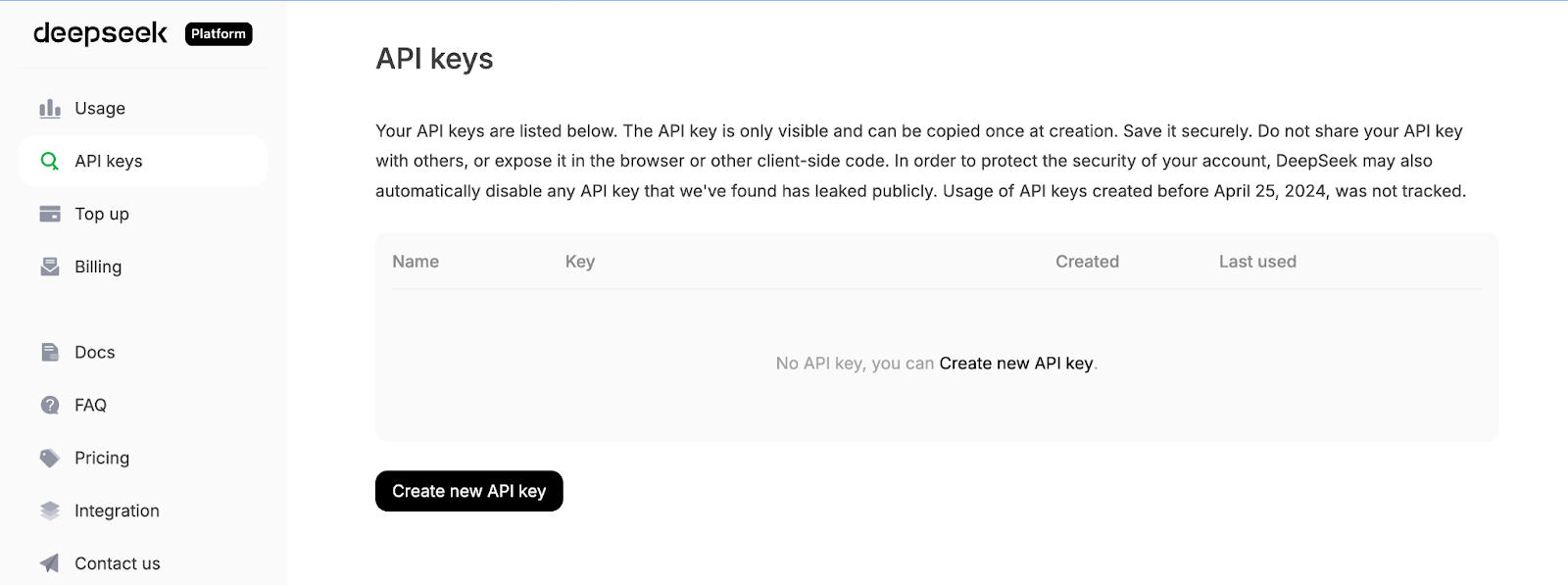The height and width of the screenshot is (585, 1568).
Task: Open the Billing section
Action: pyautogui.click(x=143, y=267)
